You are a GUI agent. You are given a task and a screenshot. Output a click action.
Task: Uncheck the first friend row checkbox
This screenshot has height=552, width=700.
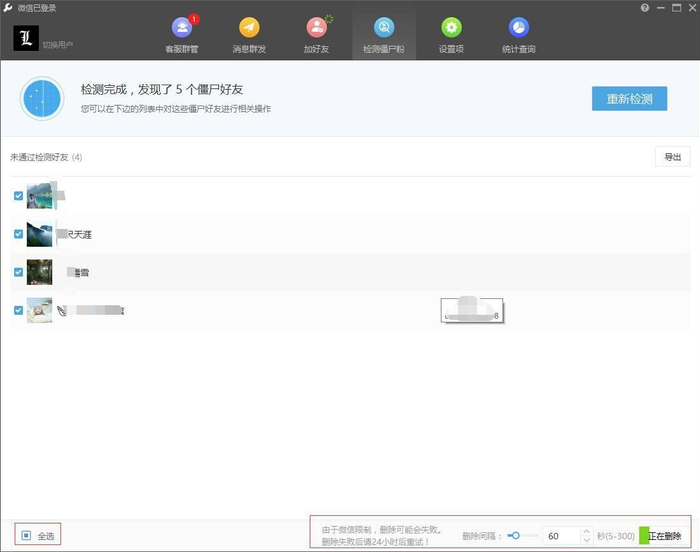click(18, 196)
